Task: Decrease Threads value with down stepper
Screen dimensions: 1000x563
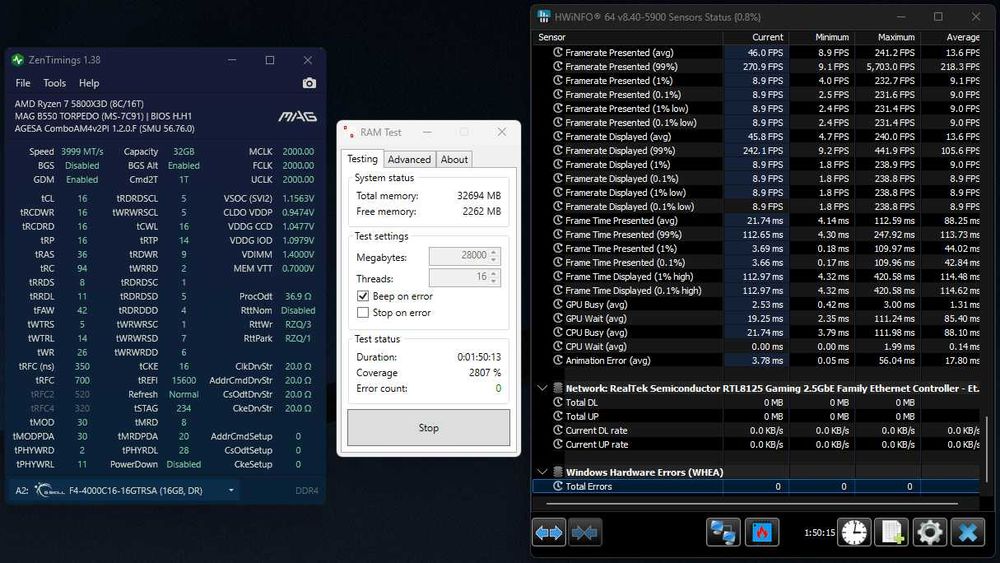Action: pos(494,281)
